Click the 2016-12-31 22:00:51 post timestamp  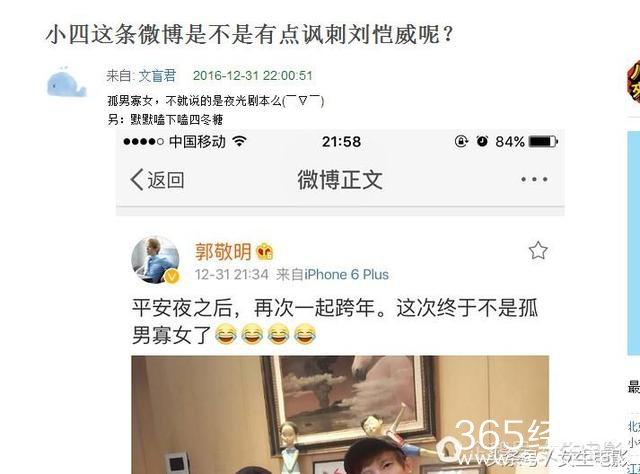point(253,76)
